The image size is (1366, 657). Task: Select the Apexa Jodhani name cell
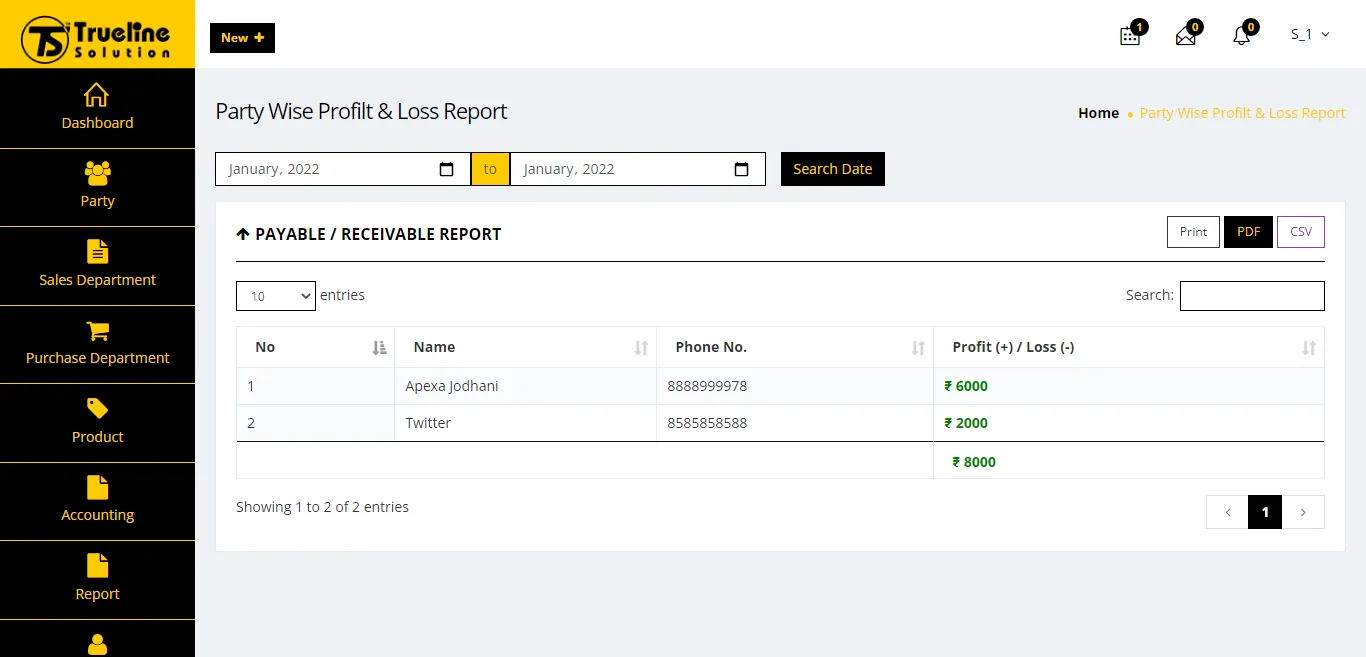[x=525, y=386]
